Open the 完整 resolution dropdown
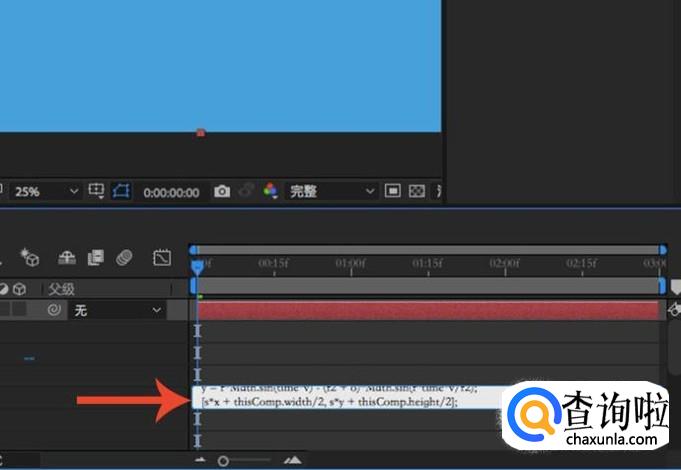681x470 pixels. coord(331,191)
